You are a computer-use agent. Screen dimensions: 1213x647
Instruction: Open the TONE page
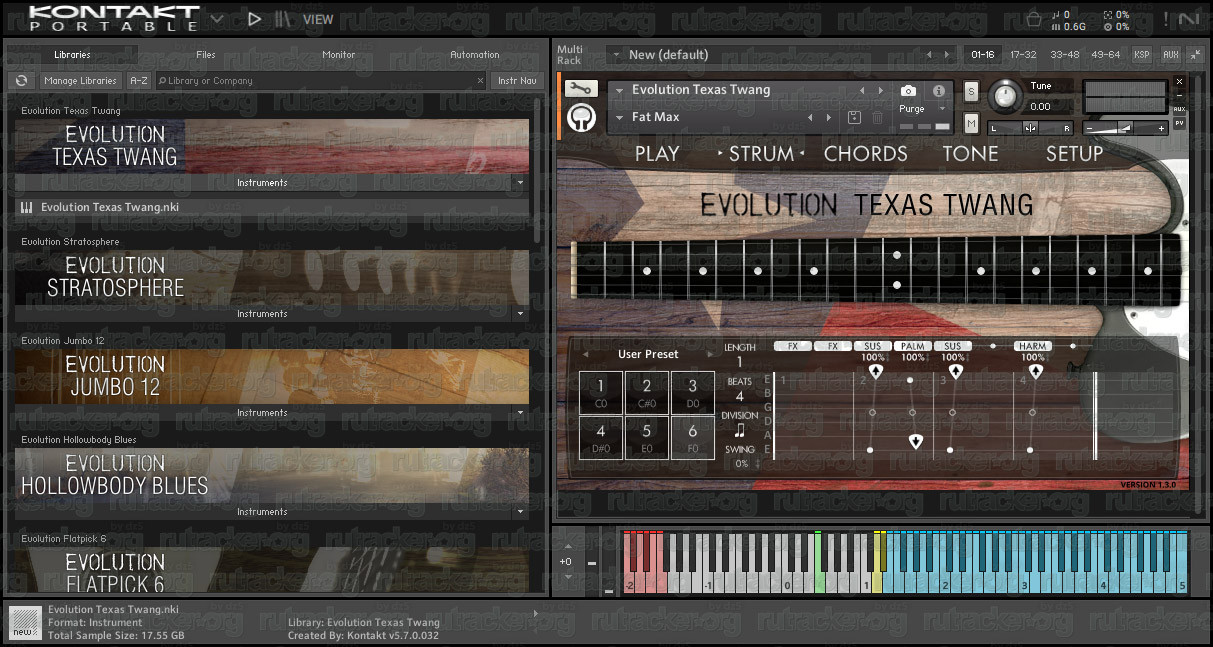point(970,154)
